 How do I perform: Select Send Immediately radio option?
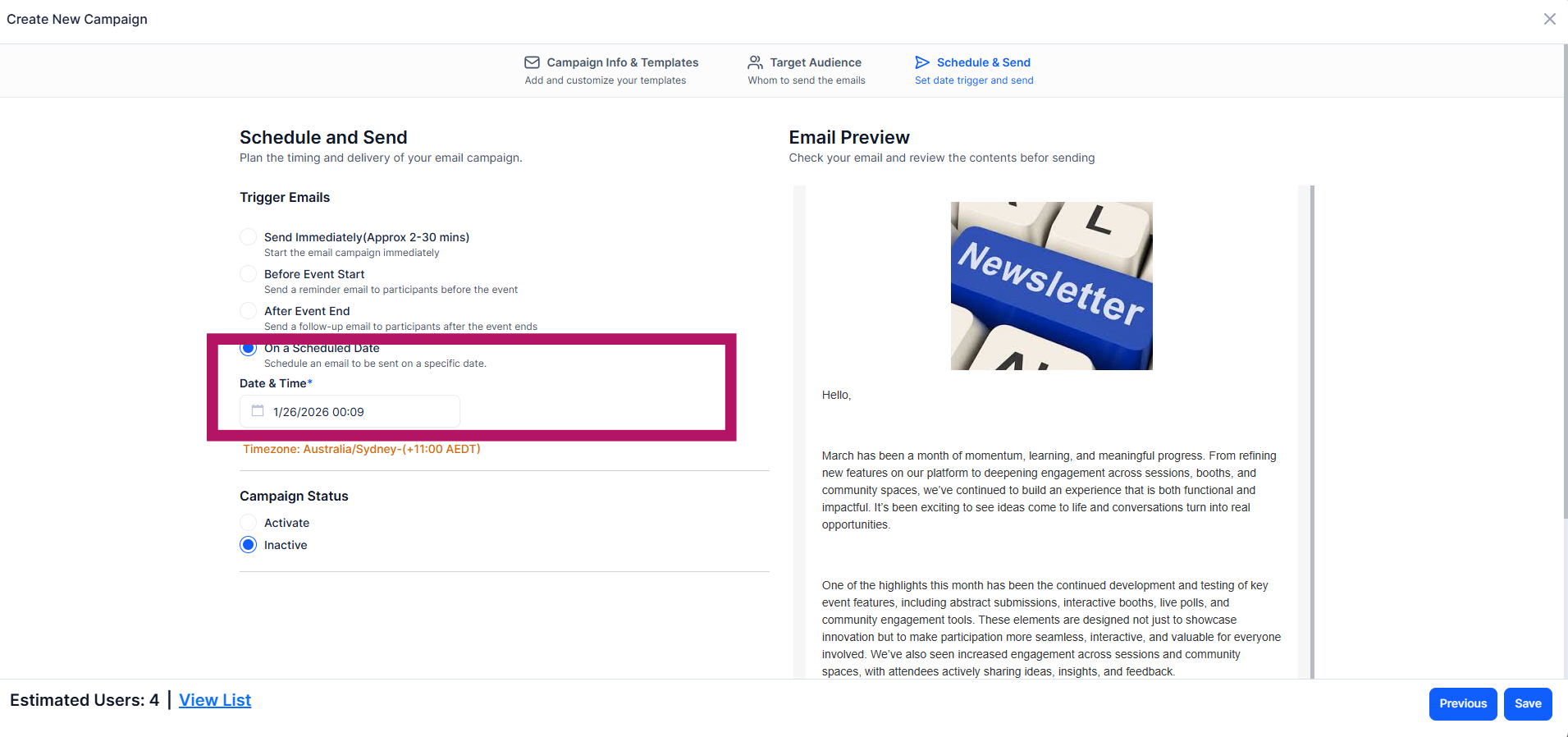[248, 237]
